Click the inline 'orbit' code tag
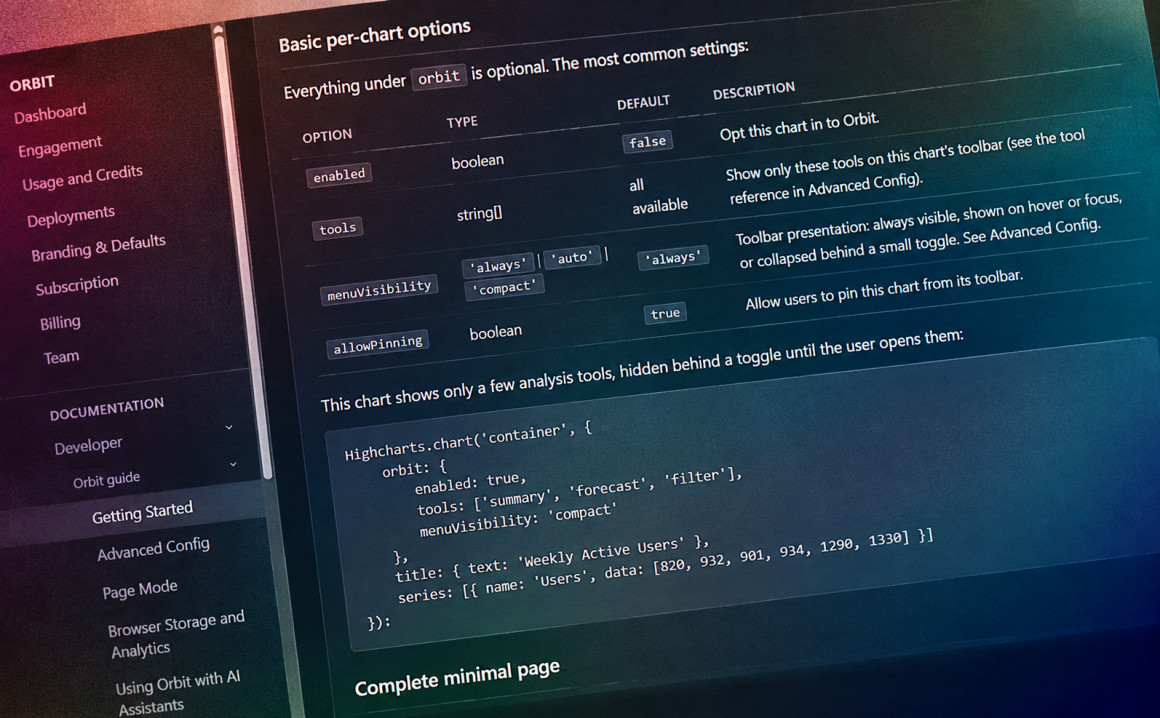 (439, 77)
